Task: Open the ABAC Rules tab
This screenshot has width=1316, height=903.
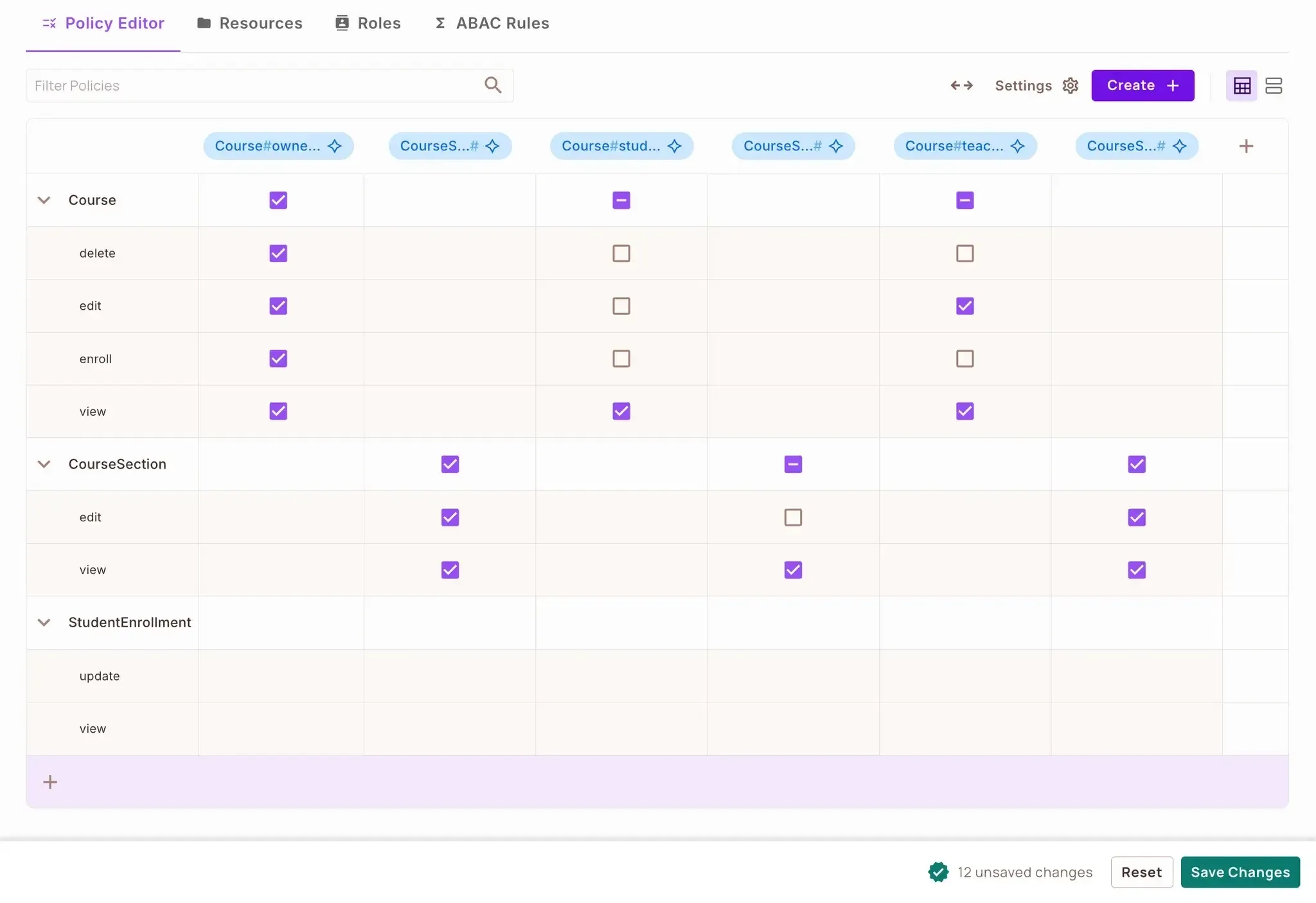Action: (492, 23)
